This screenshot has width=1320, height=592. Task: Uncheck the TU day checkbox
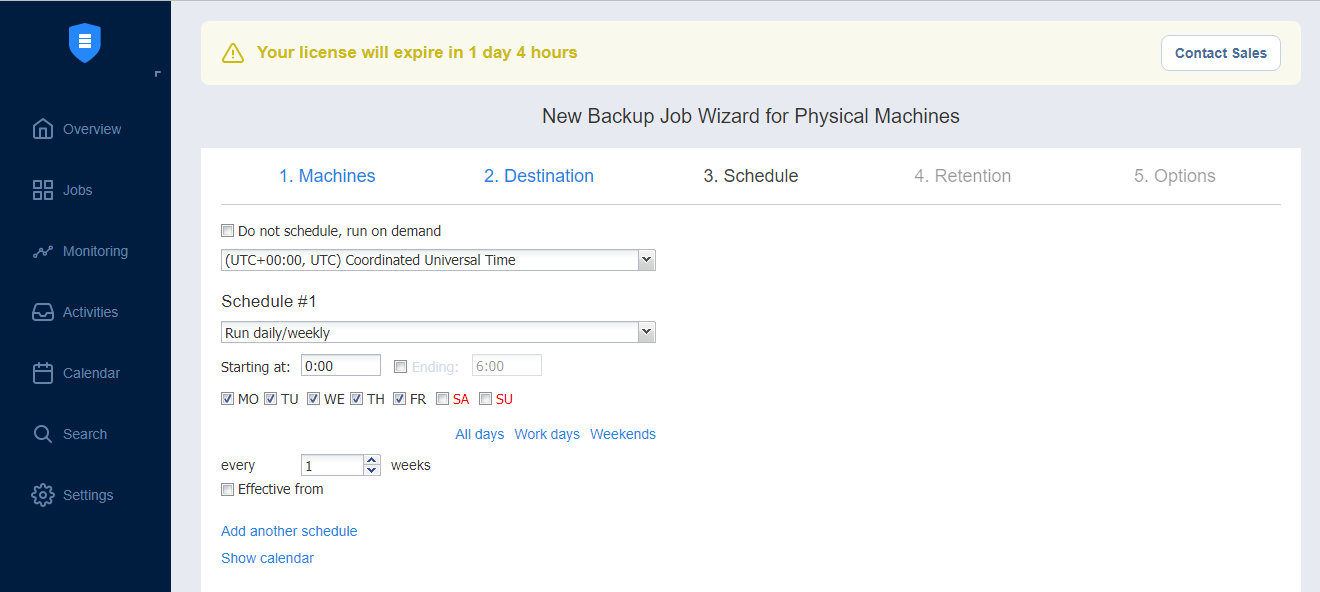tap(271, 399)
